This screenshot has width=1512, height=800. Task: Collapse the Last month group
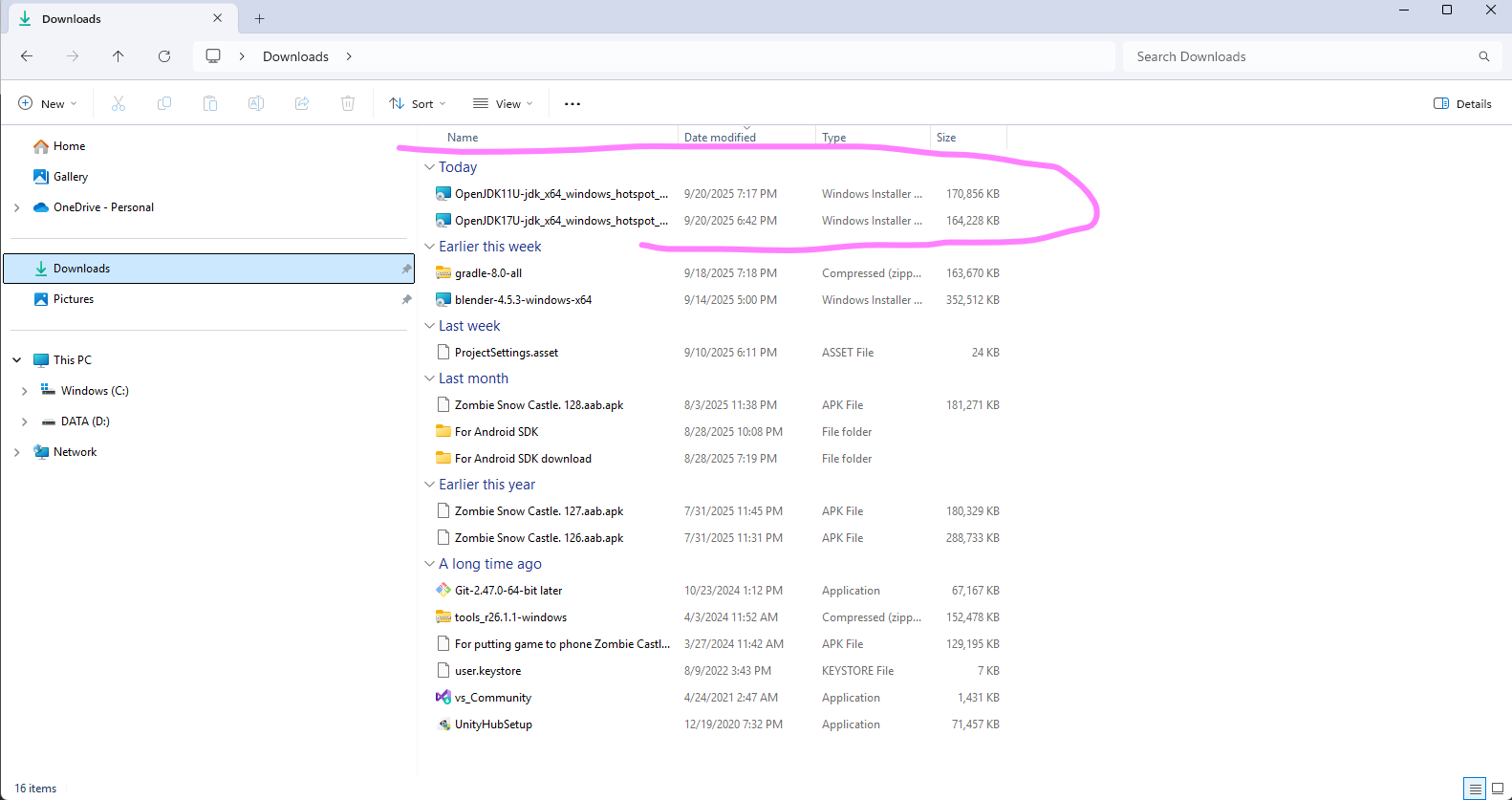429,378
